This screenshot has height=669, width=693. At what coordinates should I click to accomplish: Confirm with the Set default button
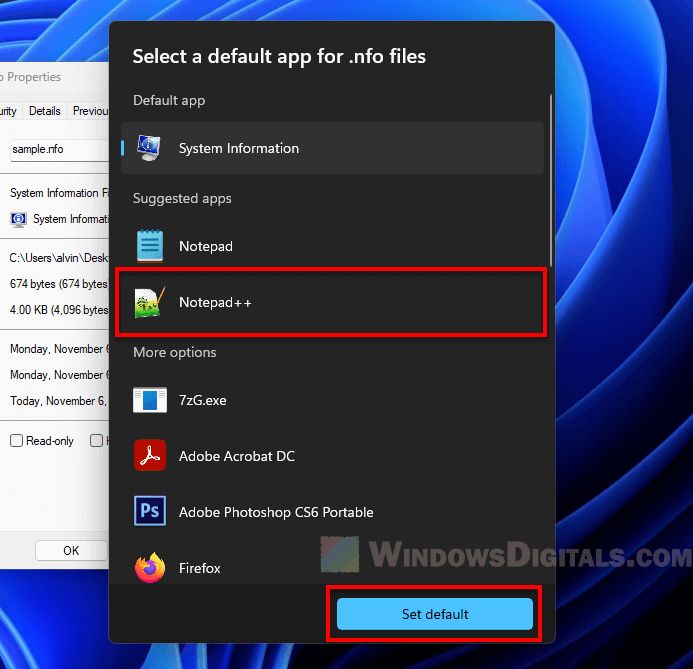pos(435,614)
